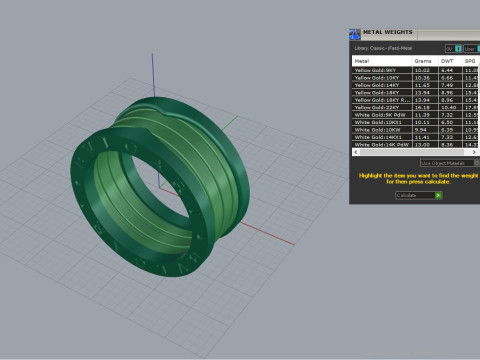
Task: Click the green ring model in viewport
Action: tap(160, 187)
